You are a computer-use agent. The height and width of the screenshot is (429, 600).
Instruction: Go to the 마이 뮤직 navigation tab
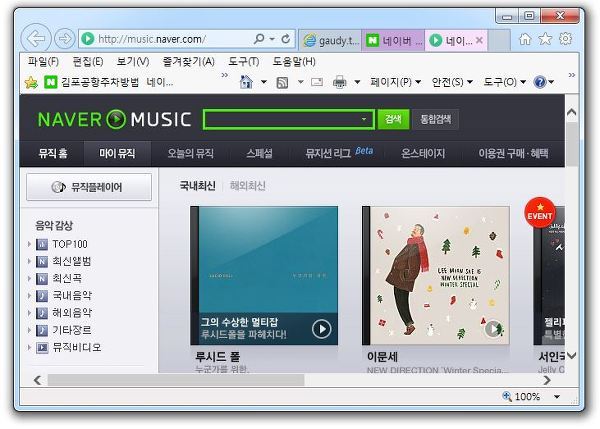click(x=117, y=153)
